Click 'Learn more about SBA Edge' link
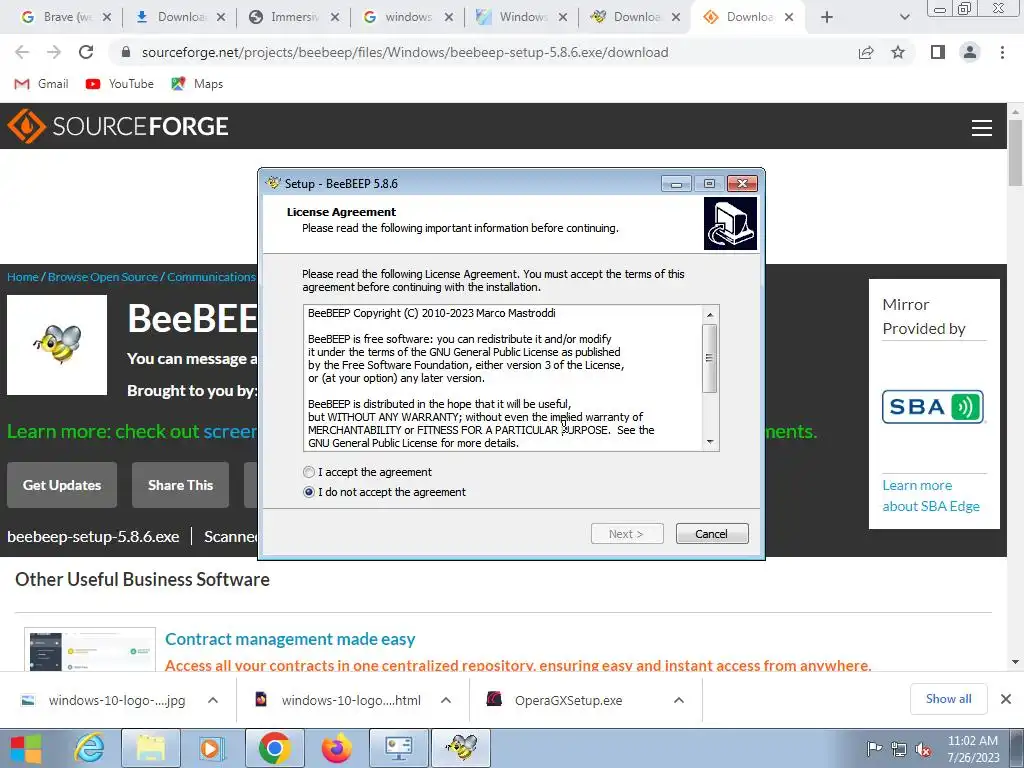This screenshot has height=768, width=1024. pos(931,496)
